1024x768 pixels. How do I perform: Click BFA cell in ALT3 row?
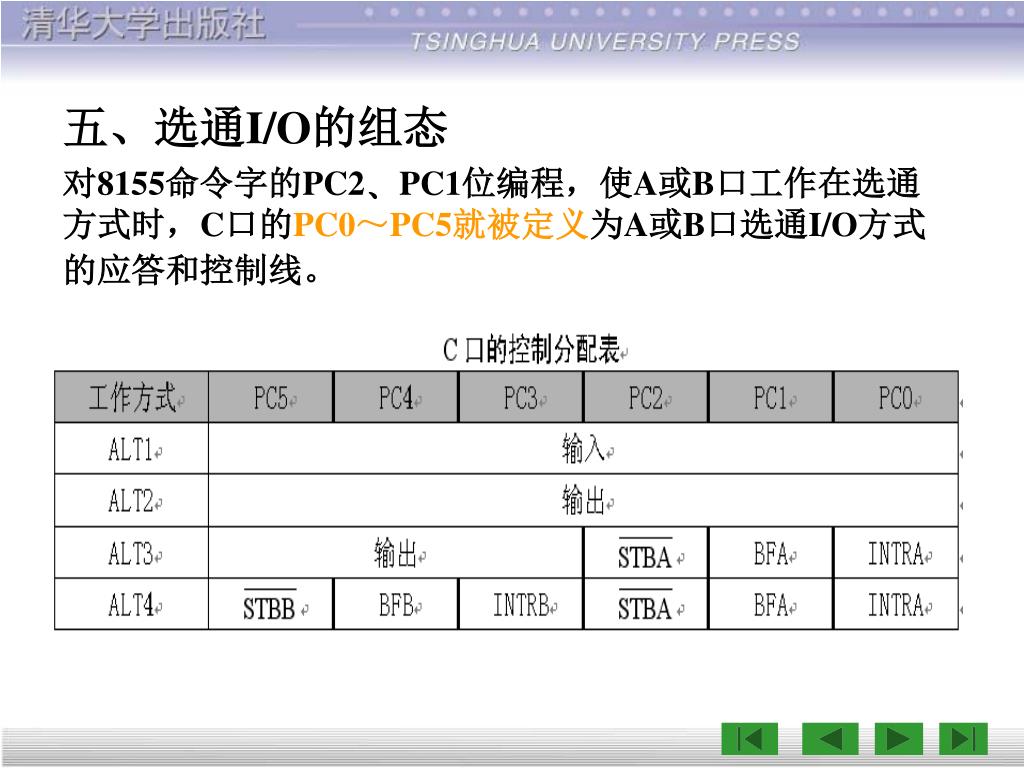(771, 553)
